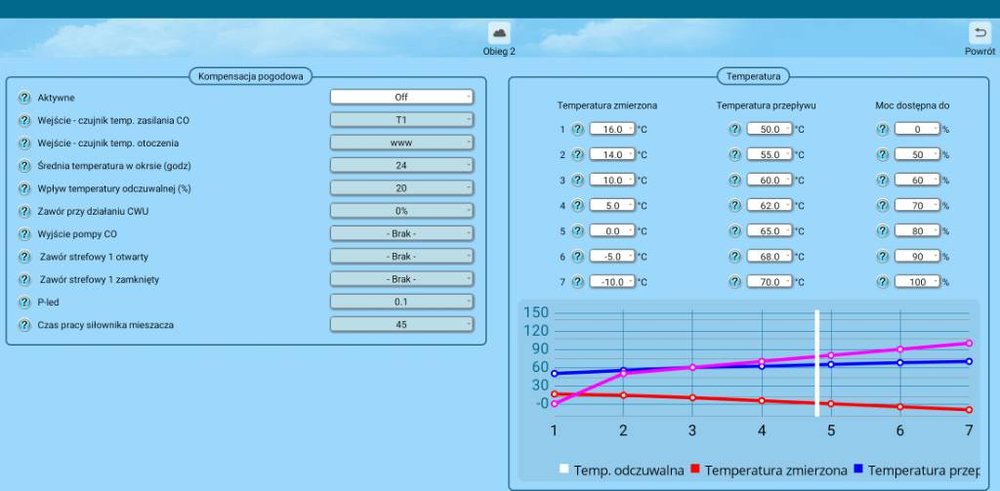The height and width of the screenshot is (491, 1000).
Task: Click the Wpływ temperatury odczuwalnej value 20
Action: click(x=401, y=188)
